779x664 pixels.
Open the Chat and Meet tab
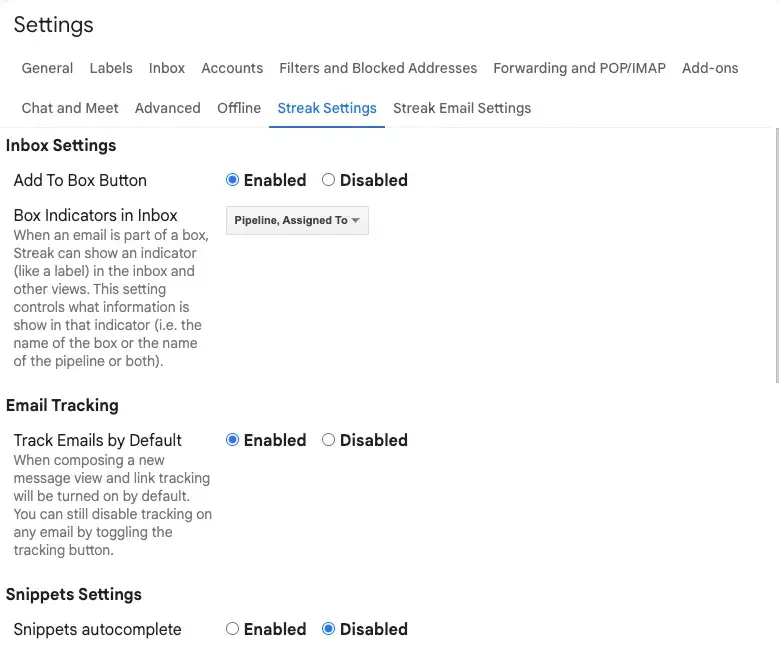point(70,108)
